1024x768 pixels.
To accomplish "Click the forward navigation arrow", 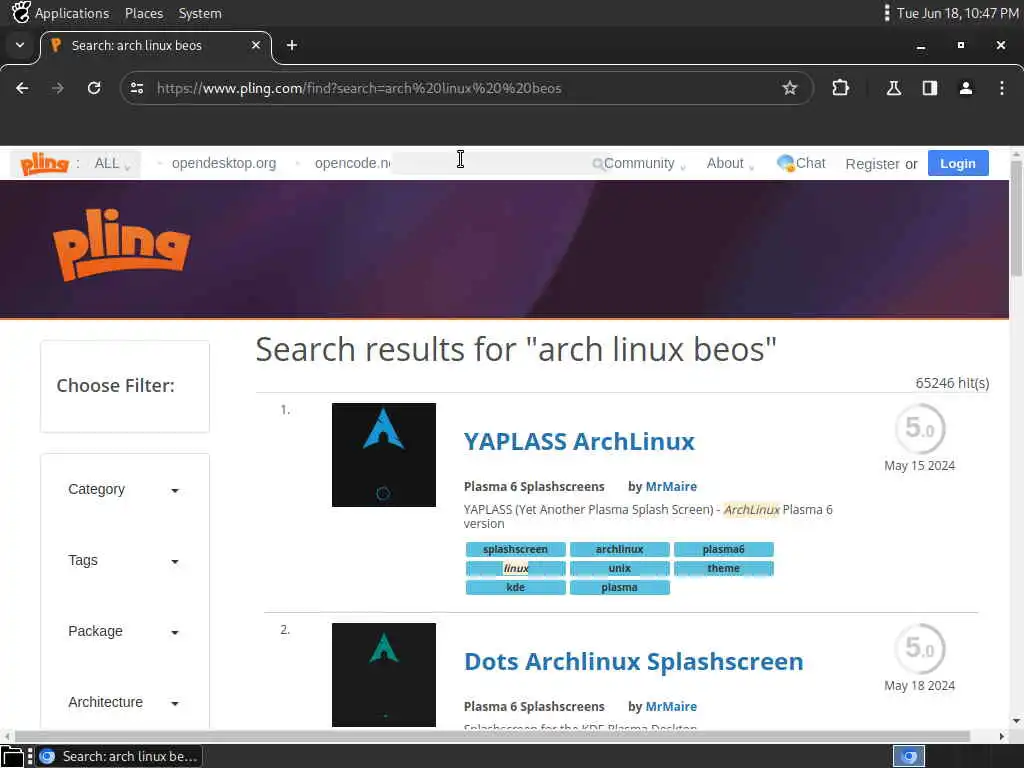I will (57, 88).
